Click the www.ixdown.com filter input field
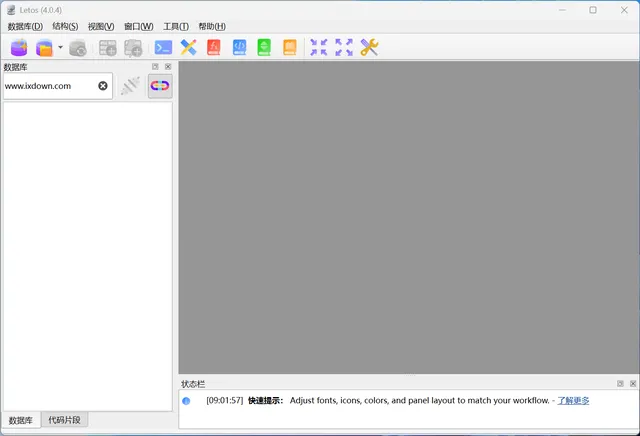 point(58,86)
